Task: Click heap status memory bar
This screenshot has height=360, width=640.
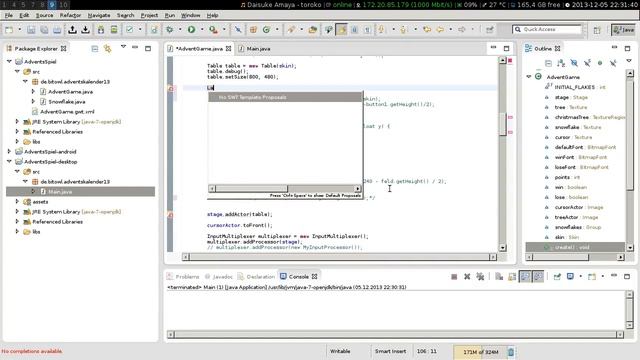Action: (480, 351)
